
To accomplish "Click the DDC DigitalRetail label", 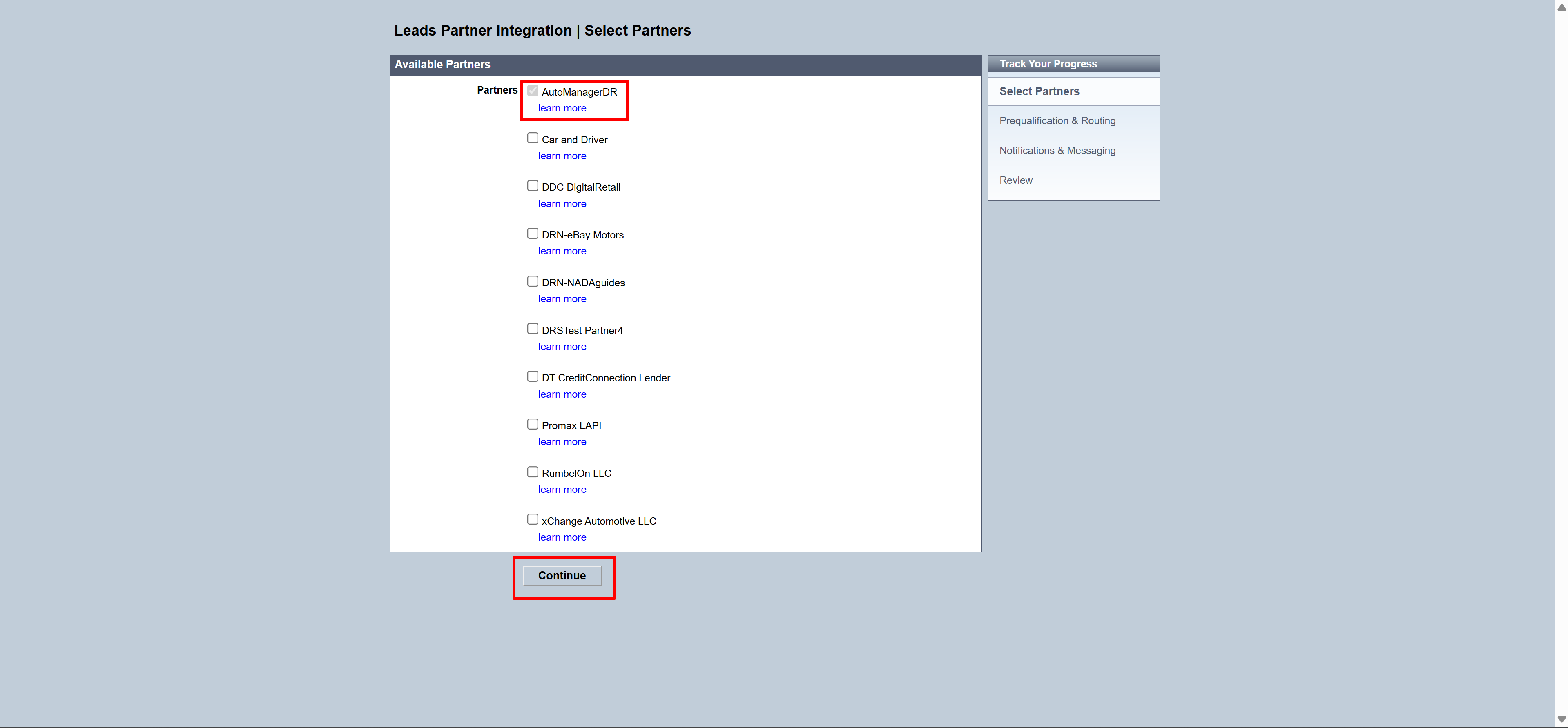I will (x=581, y=187).
